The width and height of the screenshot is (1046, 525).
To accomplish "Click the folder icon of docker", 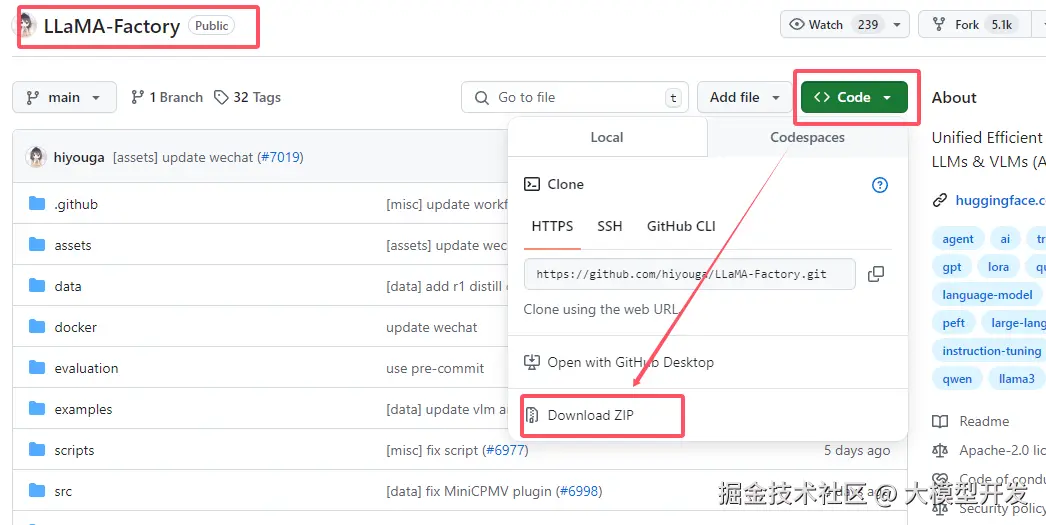I will 37,327.
